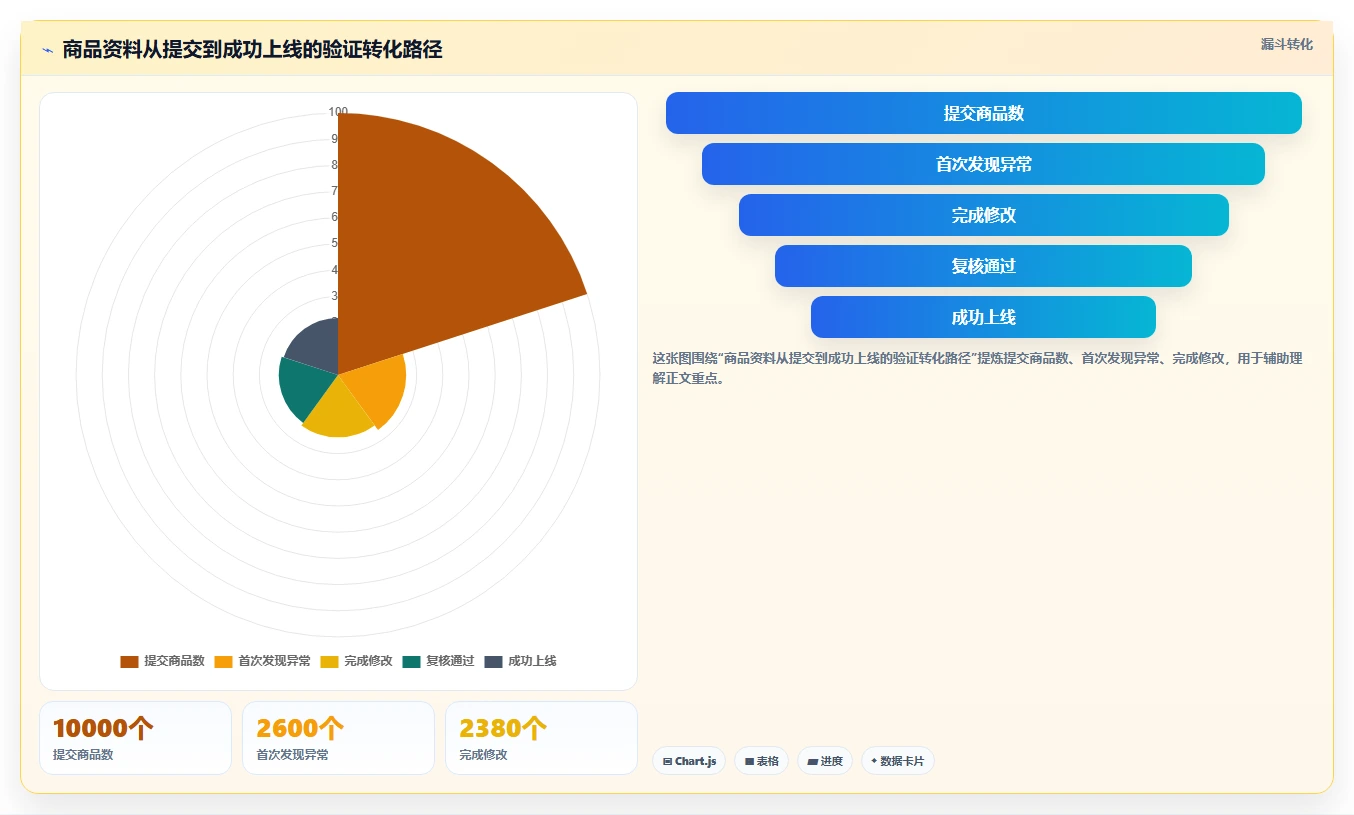
Task: Open the 10000个 提交商品数 card
Action: pos(135,738)
